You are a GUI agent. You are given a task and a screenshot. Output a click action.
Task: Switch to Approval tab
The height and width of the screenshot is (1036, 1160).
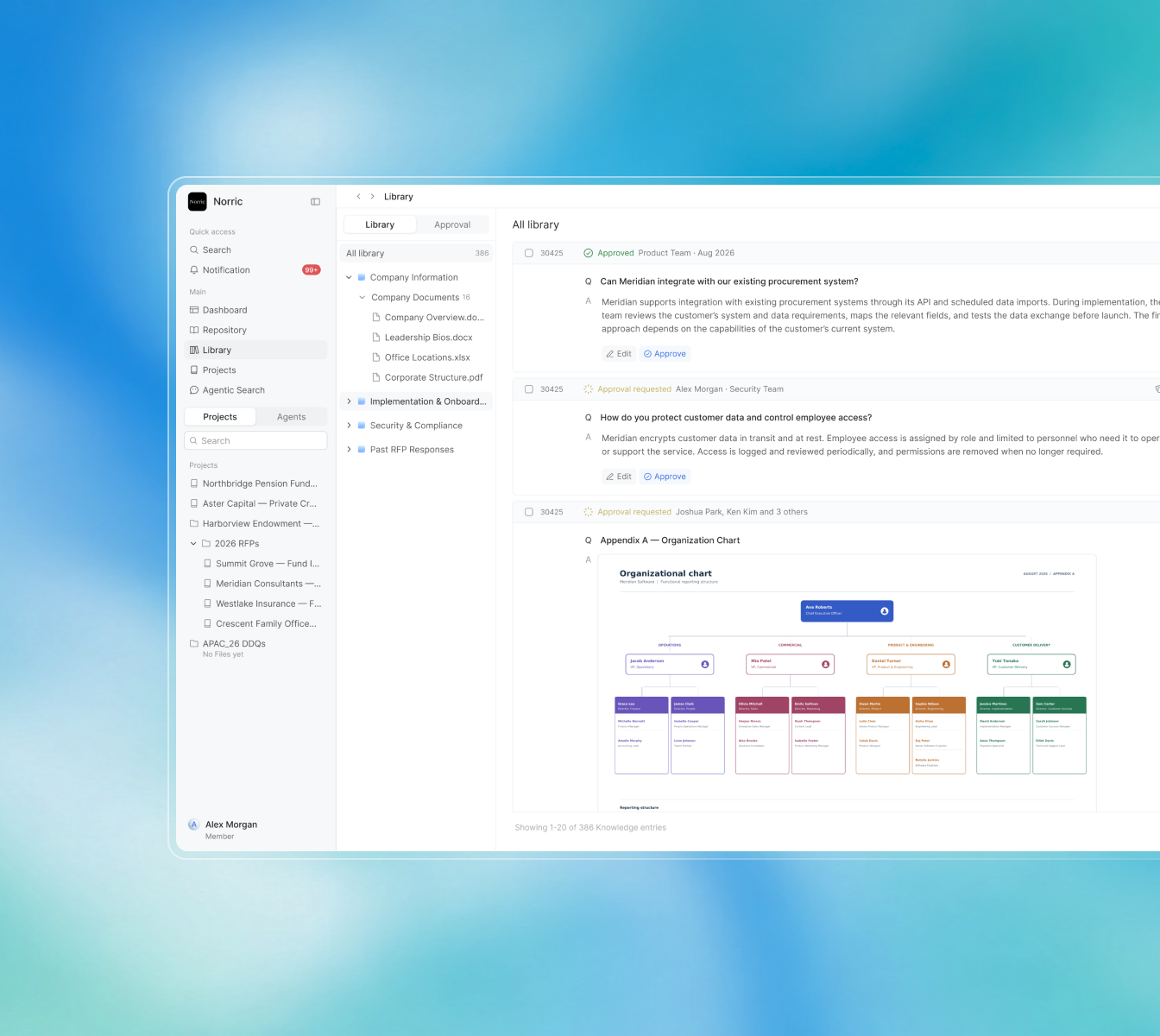tap(452, 224)
